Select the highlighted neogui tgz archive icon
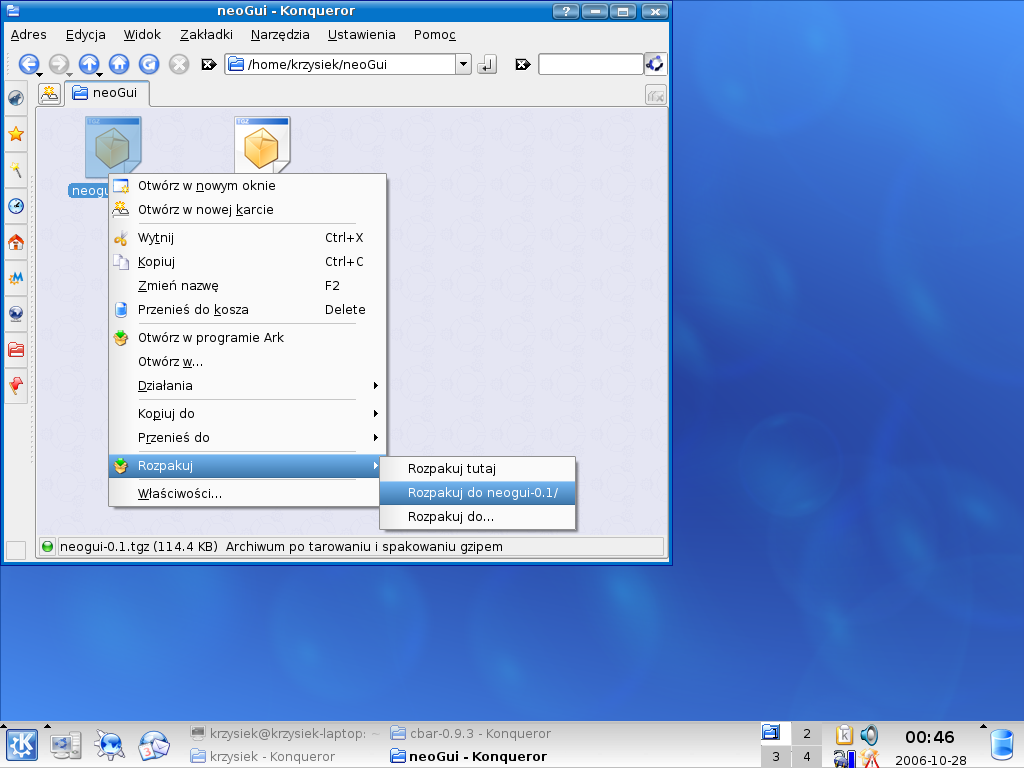Viewport: 1024px width, 768px height. [x=113, y=147]
